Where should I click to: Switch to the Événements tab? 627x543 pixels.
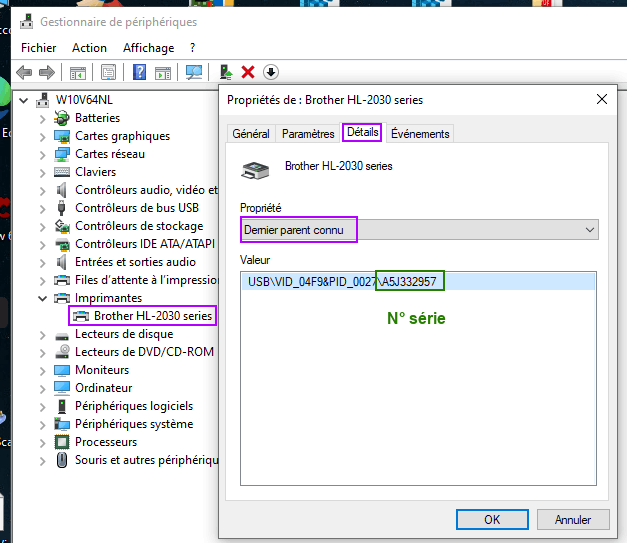[420, 134]
